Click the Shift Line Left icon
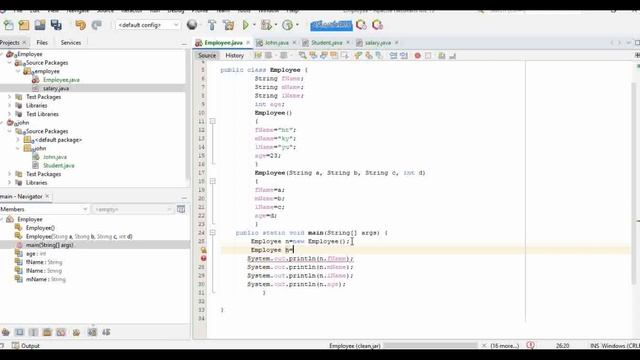This screenshot has width=640, height=360. click(x=393, y=56)
